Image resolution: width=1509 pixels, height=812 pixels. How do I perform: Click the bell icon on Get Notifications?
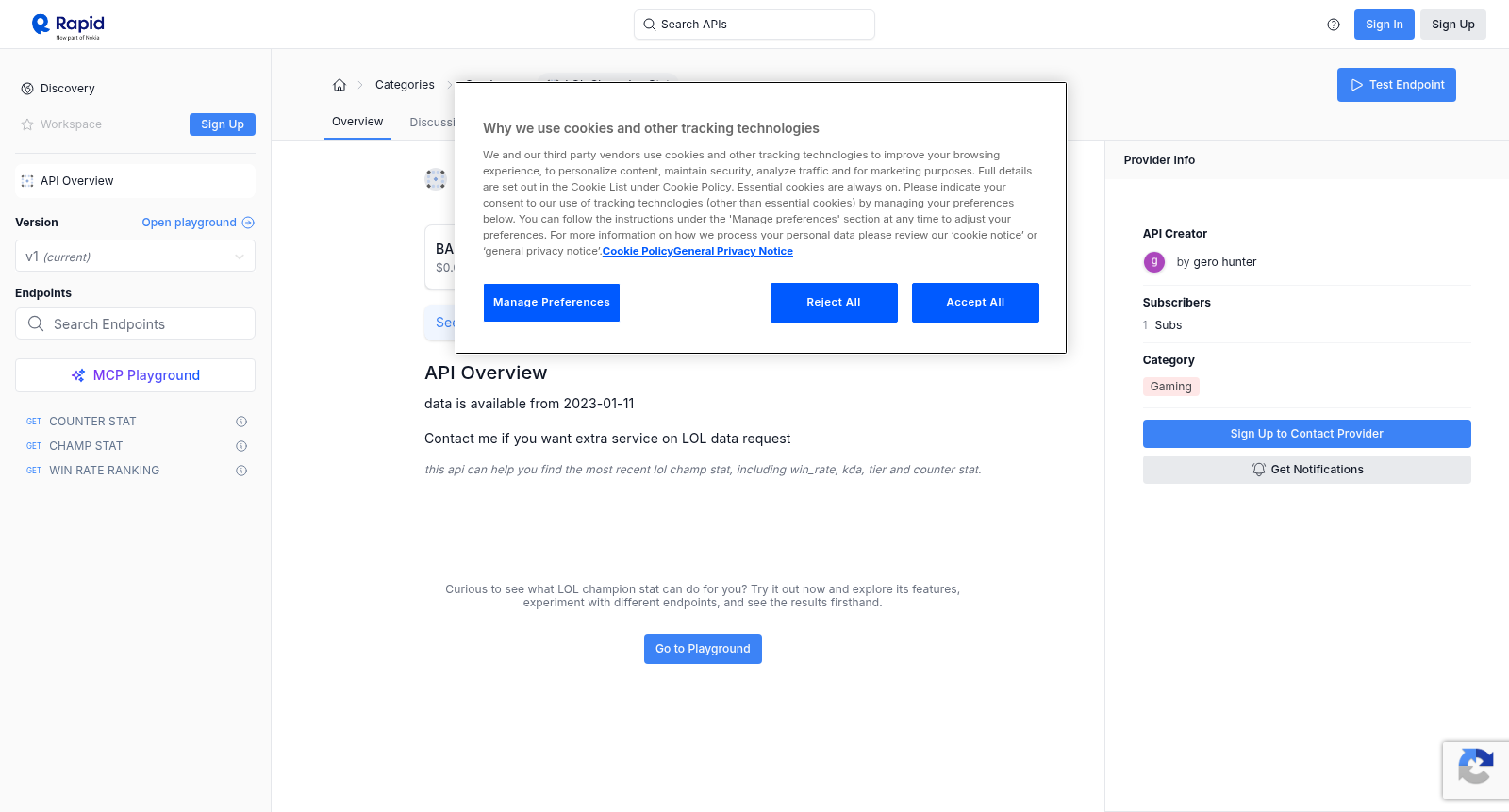[x=1259, y=470]
